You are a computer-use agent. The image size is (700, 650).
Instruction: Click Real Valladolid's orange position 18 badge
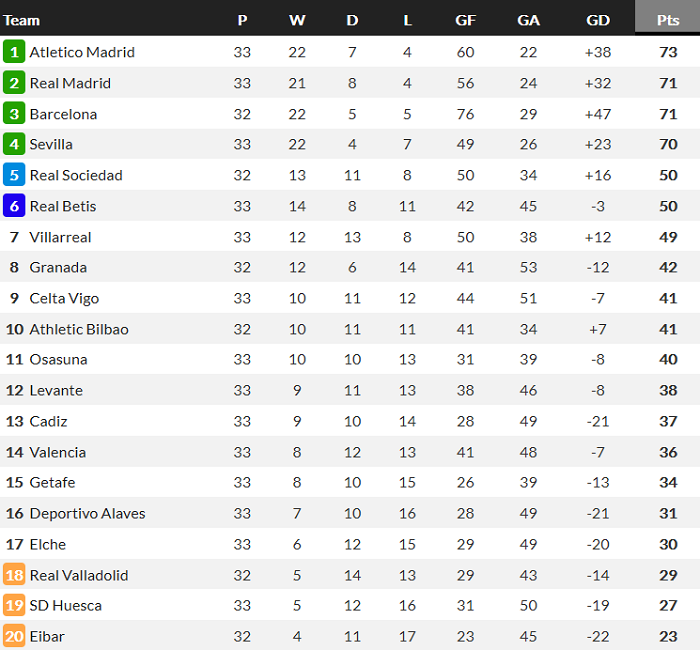tap(14, 575)
